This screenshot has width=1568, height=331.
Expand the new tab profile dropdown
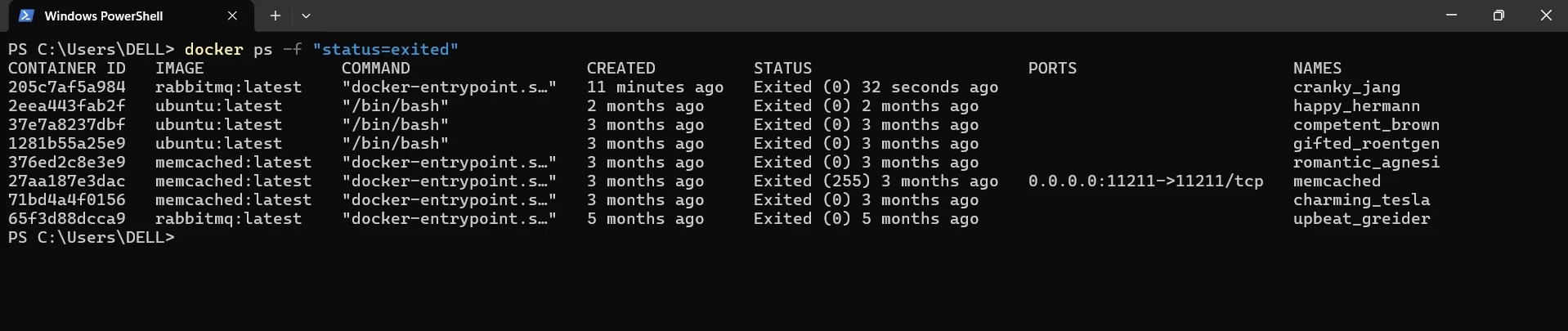pos(306,16)
